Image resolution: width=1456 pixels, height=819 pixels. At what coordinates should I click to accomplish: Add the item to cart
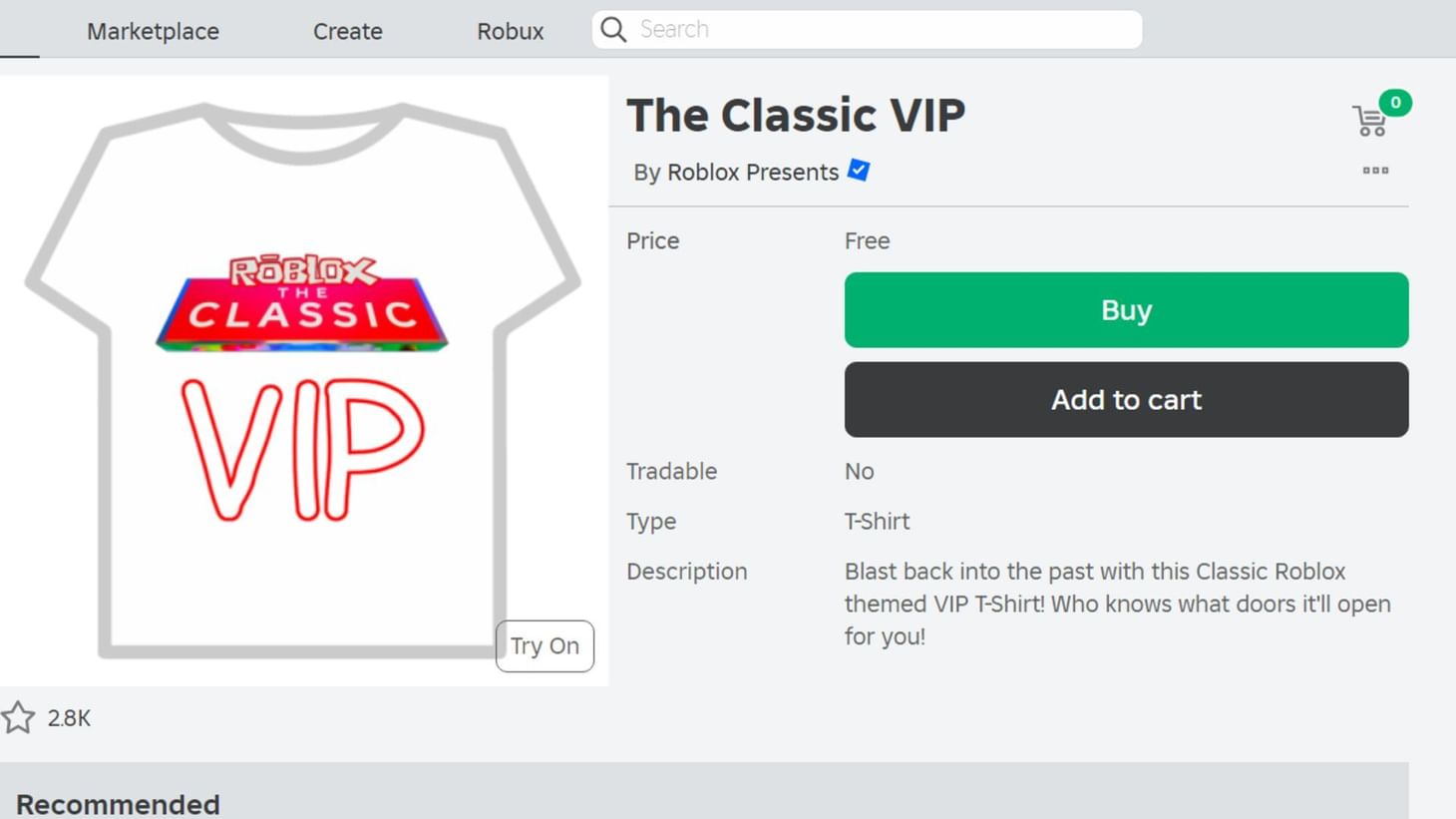click(1126, 399)
